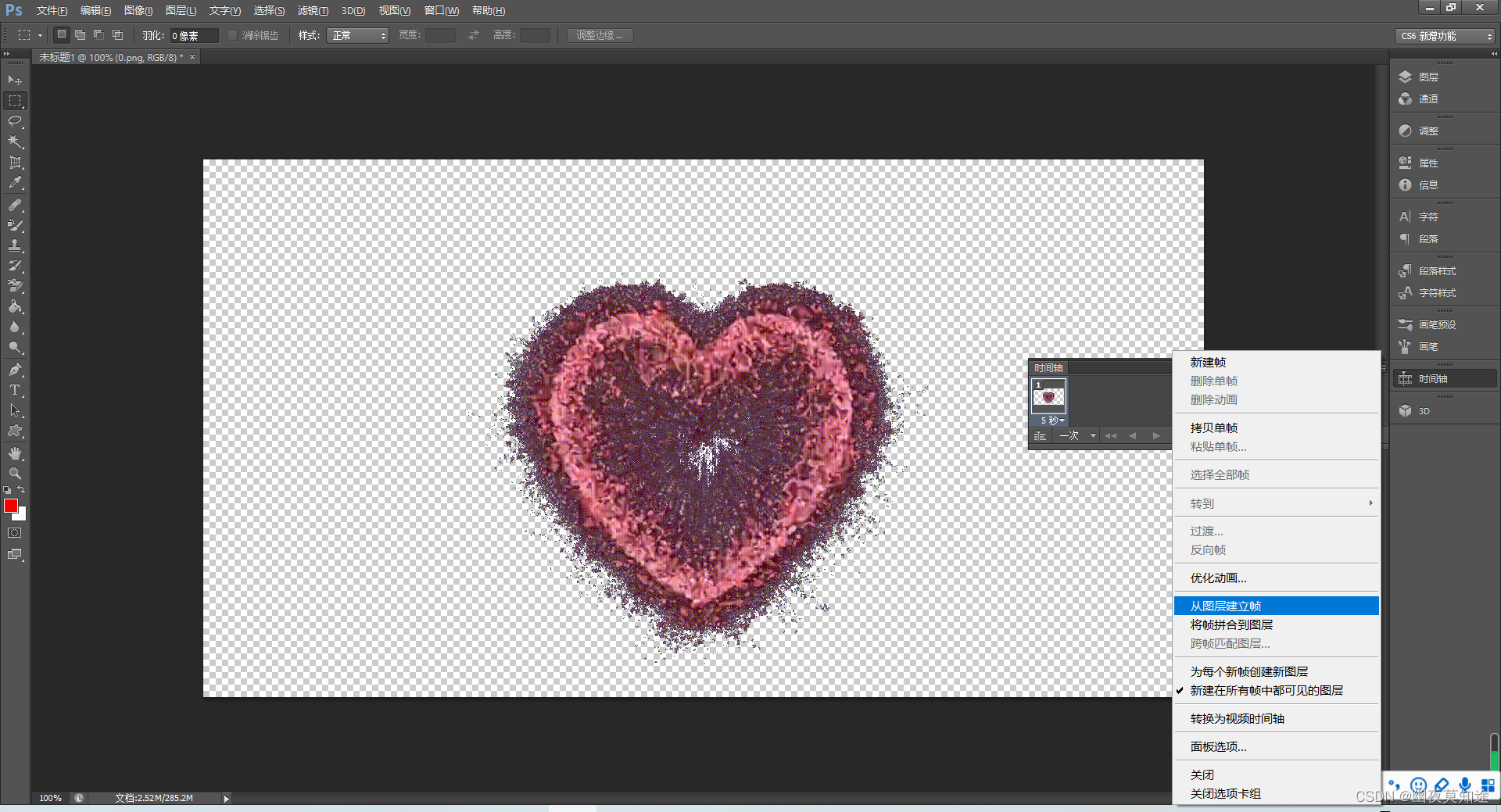Select the Magic Wand tool
The image size is (1501, 812).
[15, 141]
